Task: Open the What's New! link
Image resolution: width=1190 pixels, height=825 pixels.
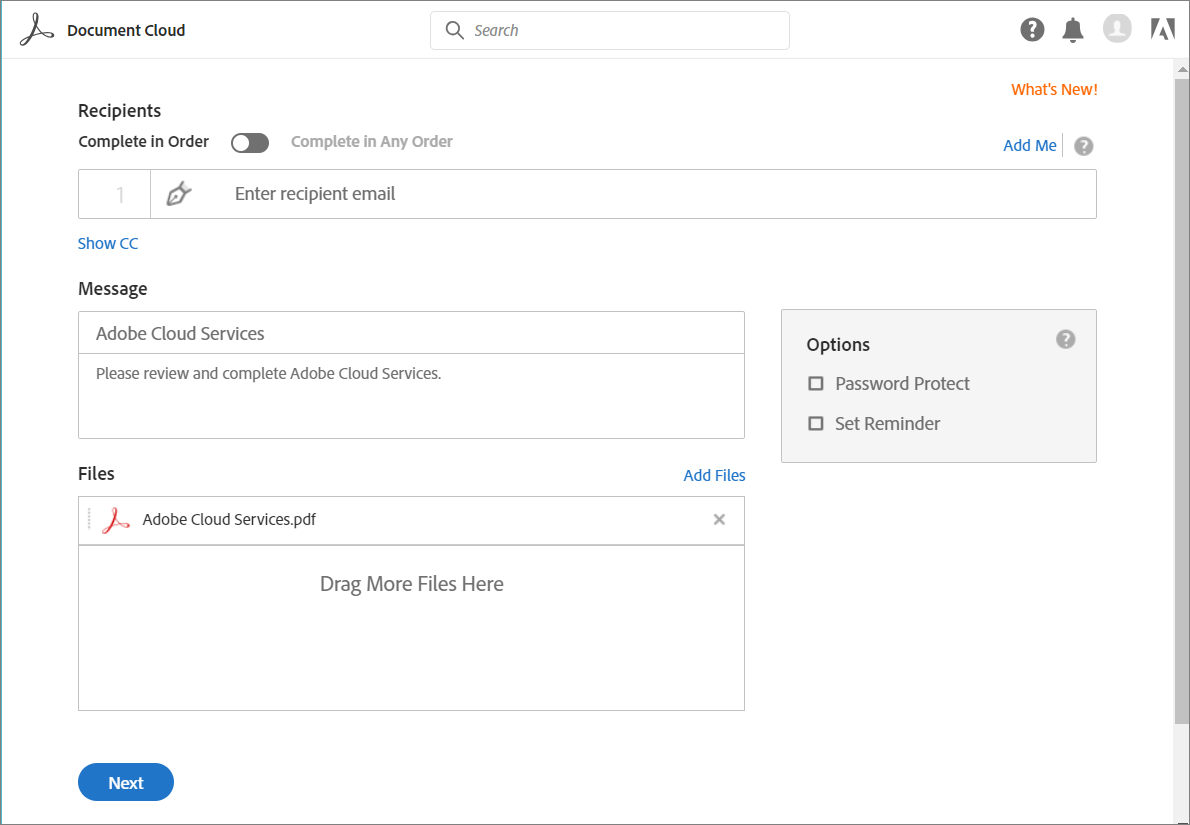Action: [1054, 90]
